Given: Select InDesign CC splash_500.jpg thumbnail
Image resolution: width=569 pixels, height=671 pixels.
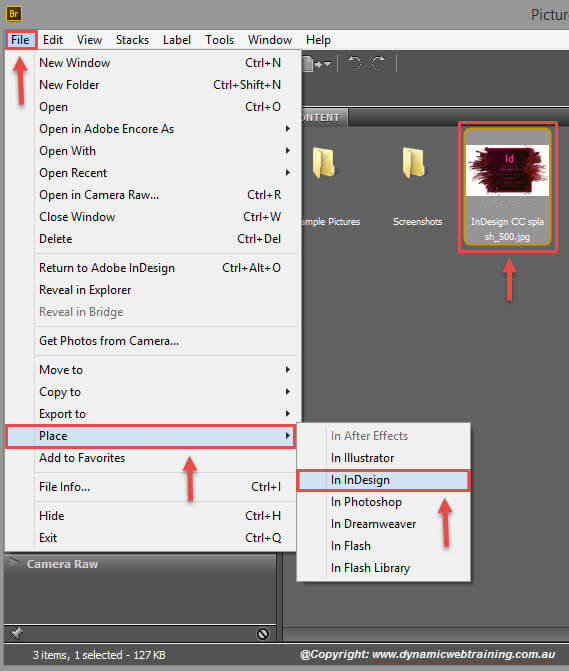Looking at the screenshot, I should [507, 170].
